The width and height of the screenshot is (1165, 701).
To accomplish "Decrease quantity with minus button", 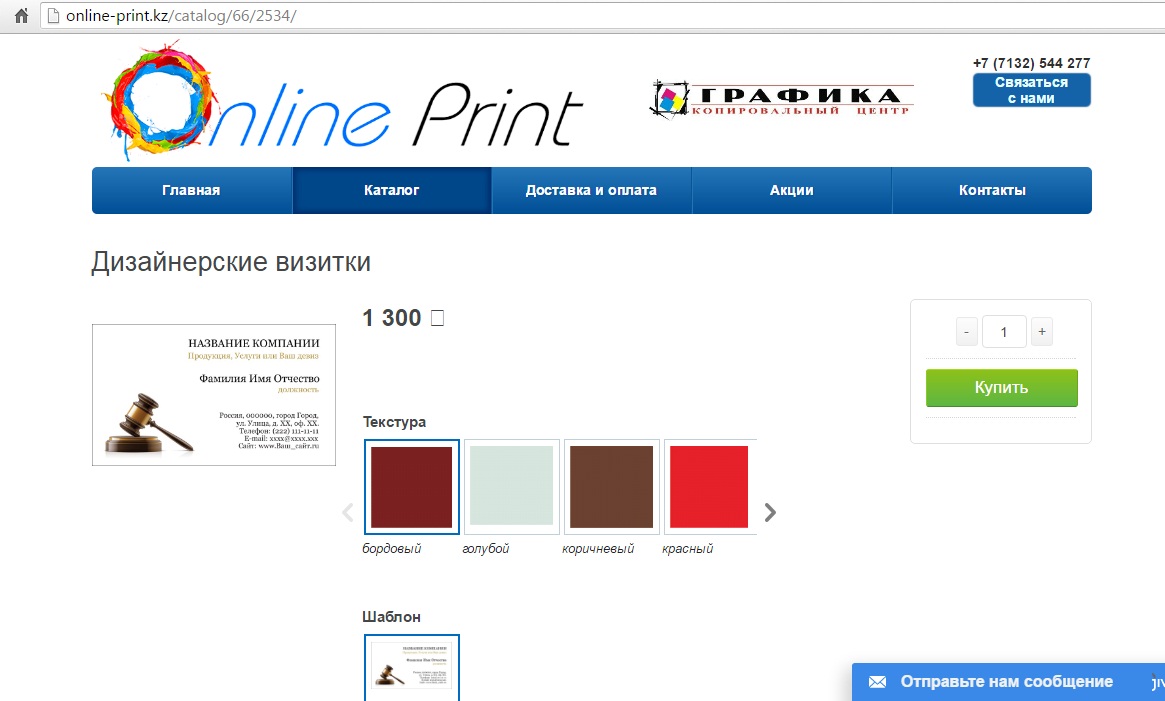I will (966, 332).
